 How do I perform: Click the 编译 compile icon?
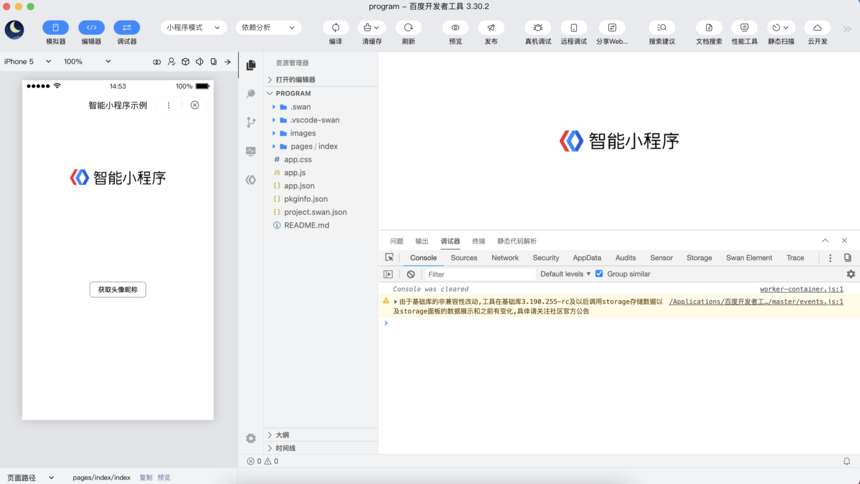pyautogui.click(x=336, y=27)
